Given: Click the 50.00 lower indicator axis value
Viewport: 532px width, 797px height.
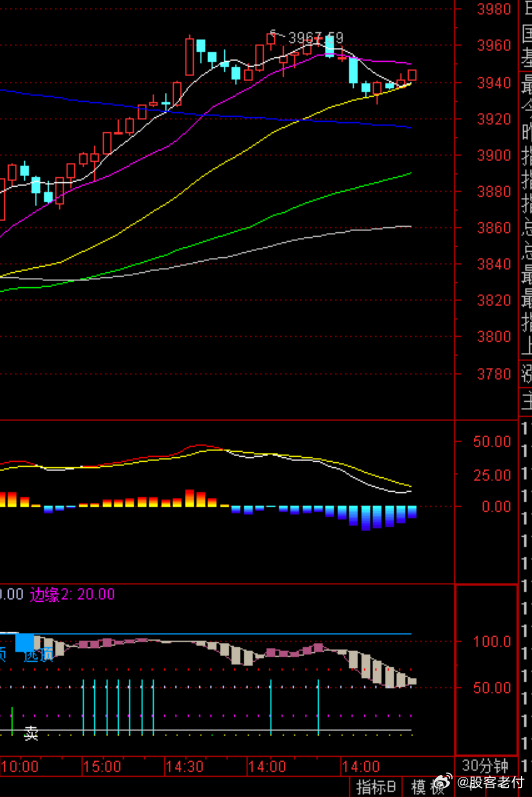Looking at the screenshot, I should click(491, 688).
